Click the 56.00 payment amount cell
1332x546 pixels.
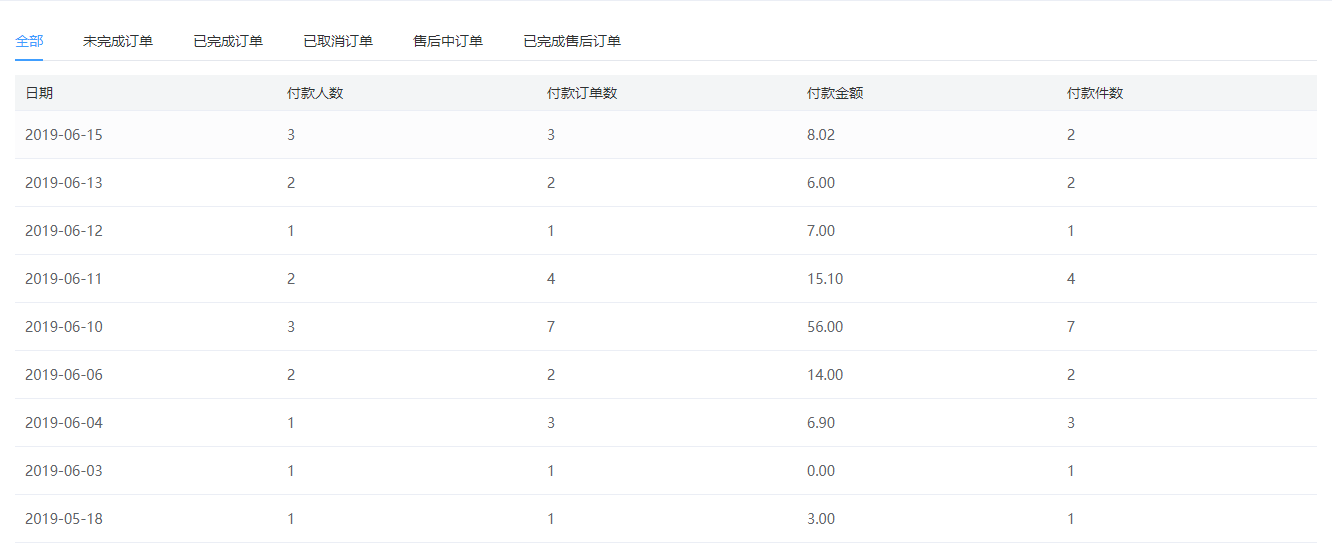tap(825, 327)
